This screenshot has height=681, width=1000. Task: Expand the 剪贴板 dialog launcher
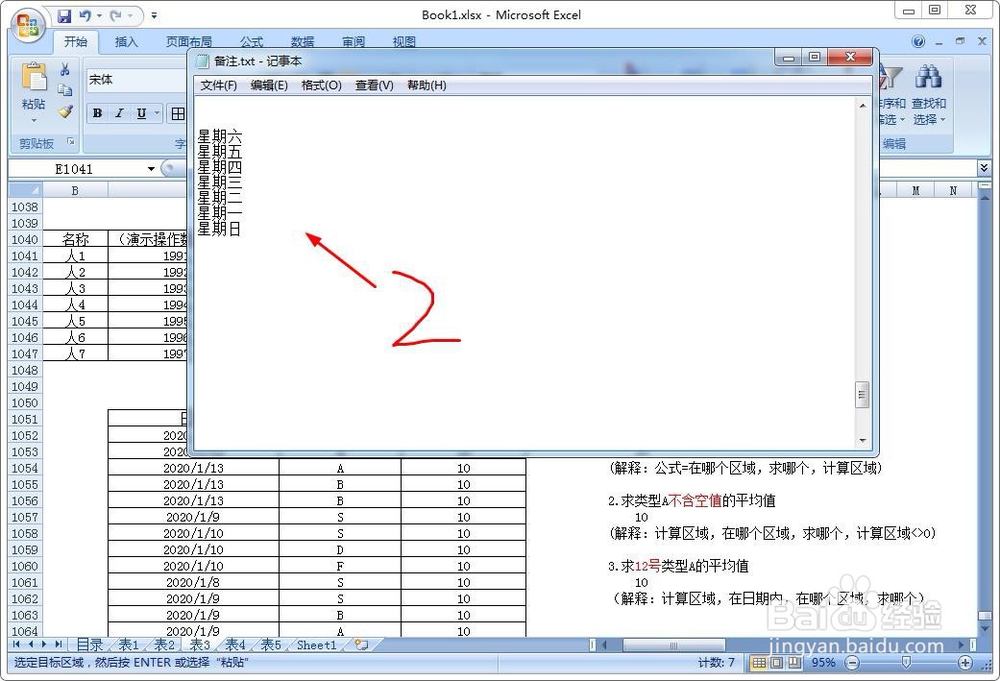(71, 142)
